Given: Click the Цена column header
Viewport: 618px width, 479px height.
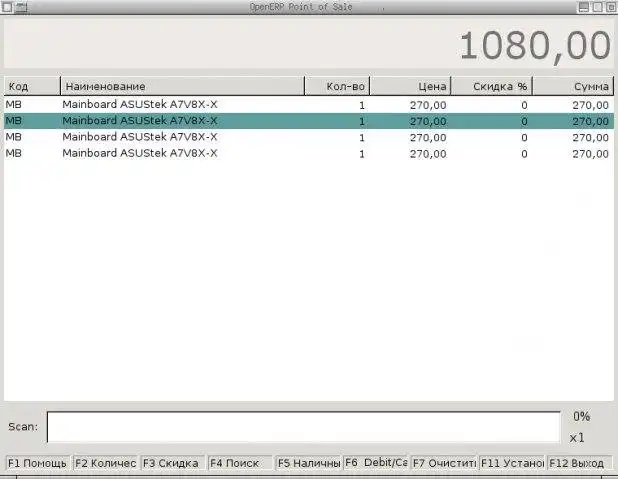Looking at the screenshot, I should pos(410,86).
